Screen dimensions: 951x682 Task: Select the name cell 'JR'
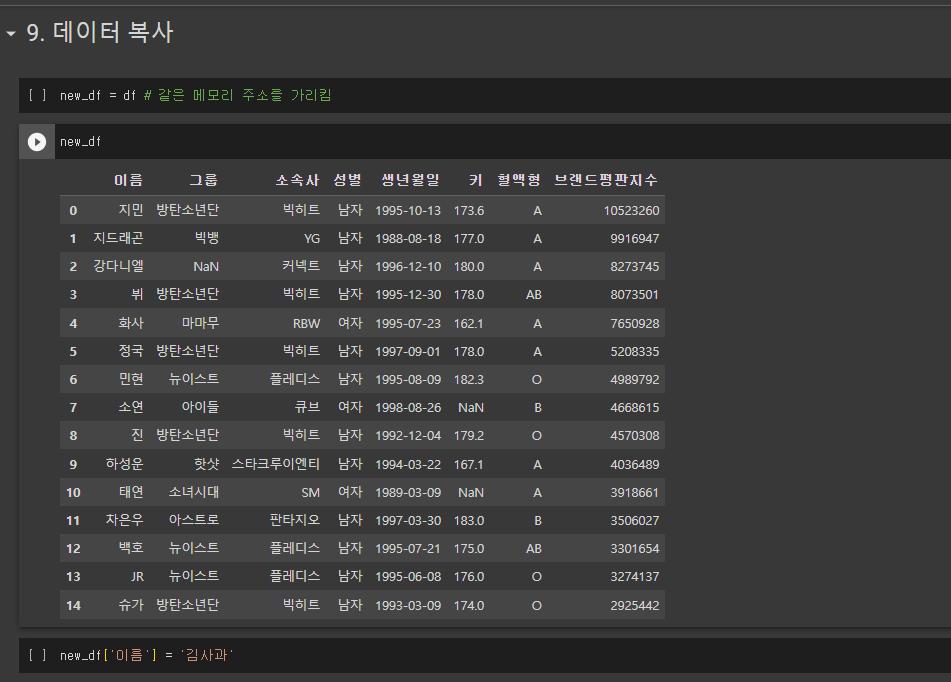(138, 576)
